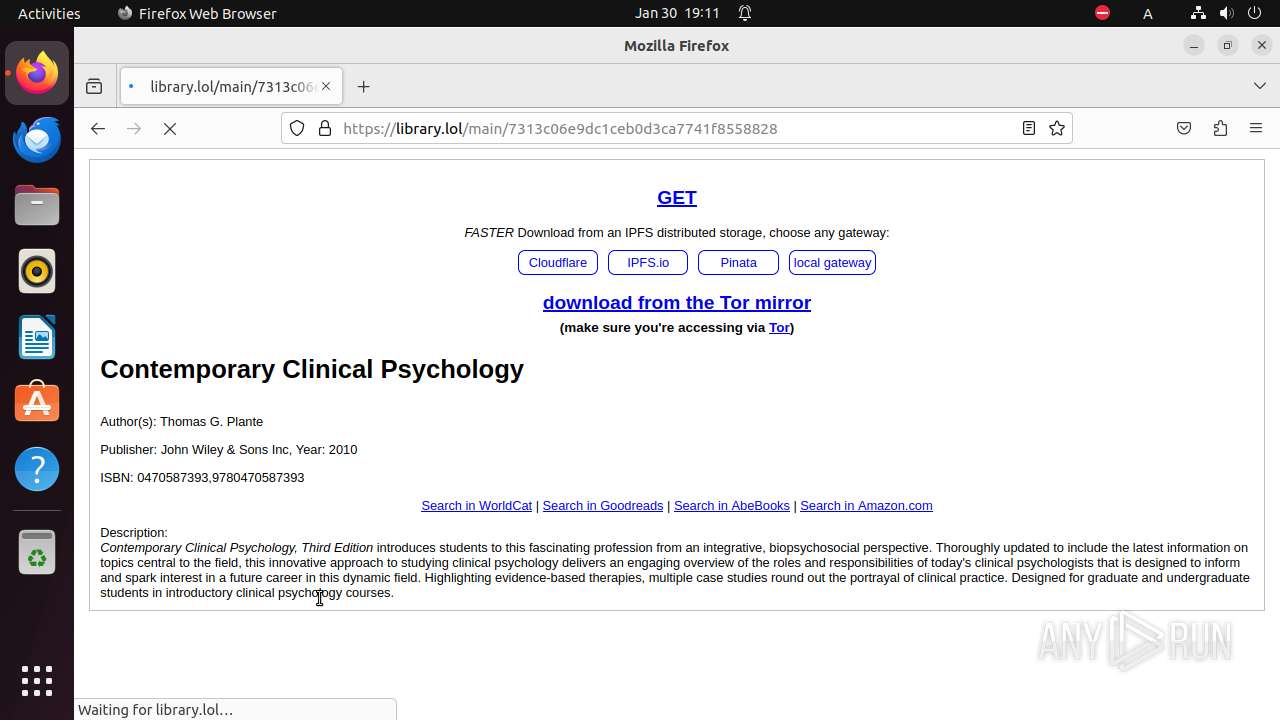
Task: Bookmark this page with star icon
Action: tap(1056, 129)
